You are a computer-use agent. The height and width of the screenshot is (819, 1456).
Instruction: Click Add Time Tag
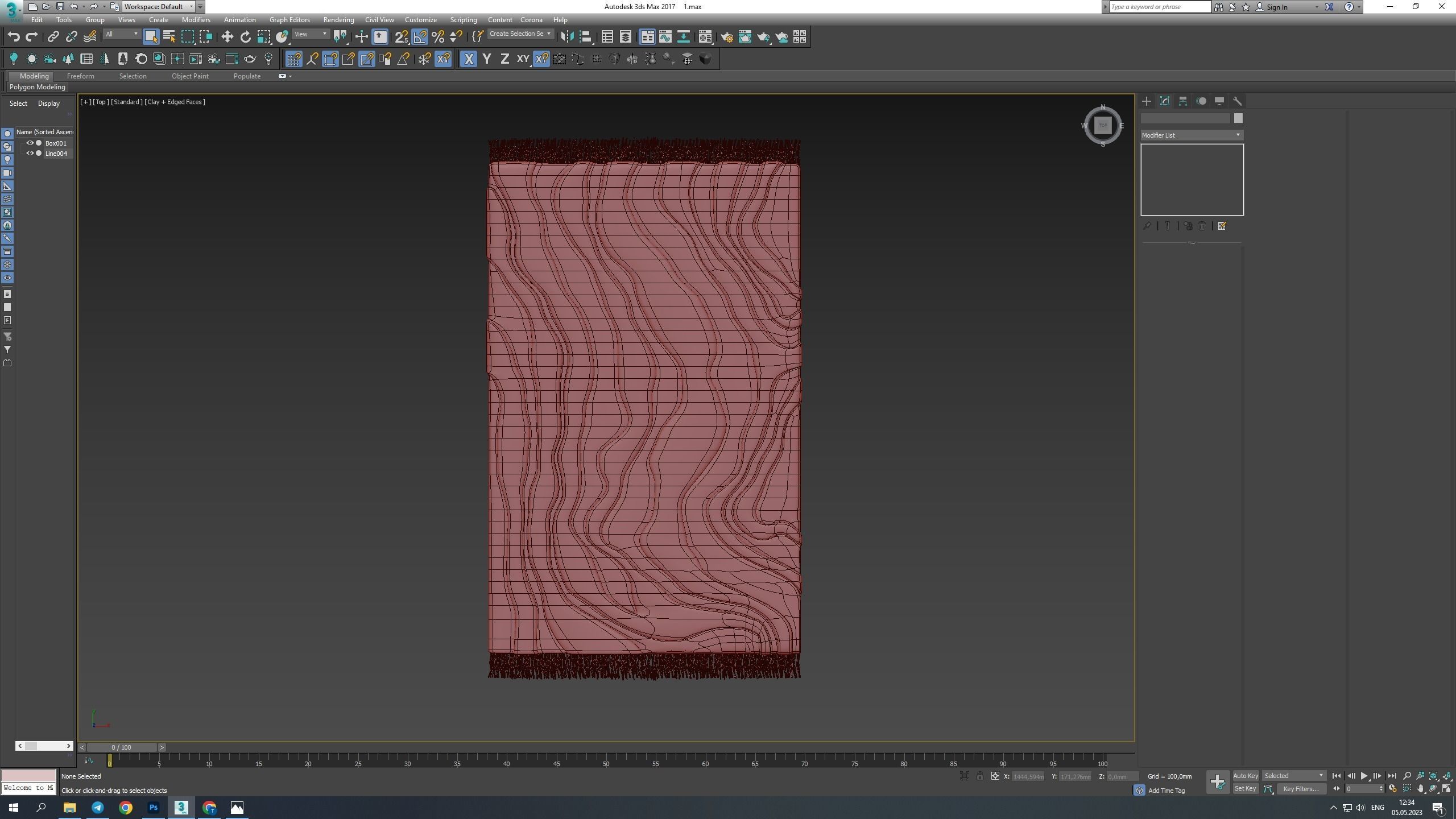click(x=1166, y=791)
